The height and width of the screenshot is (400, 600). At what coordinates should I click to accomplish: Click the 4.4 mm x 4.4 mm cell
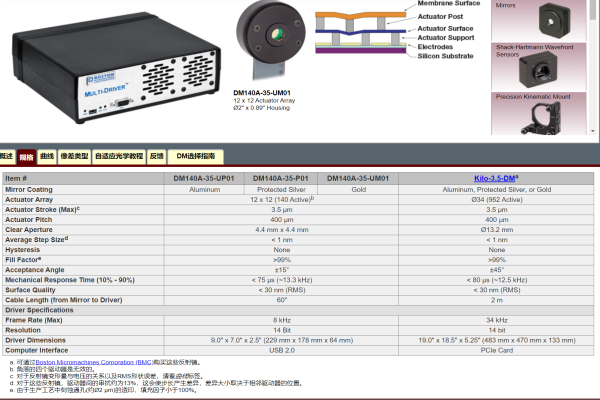281,230
